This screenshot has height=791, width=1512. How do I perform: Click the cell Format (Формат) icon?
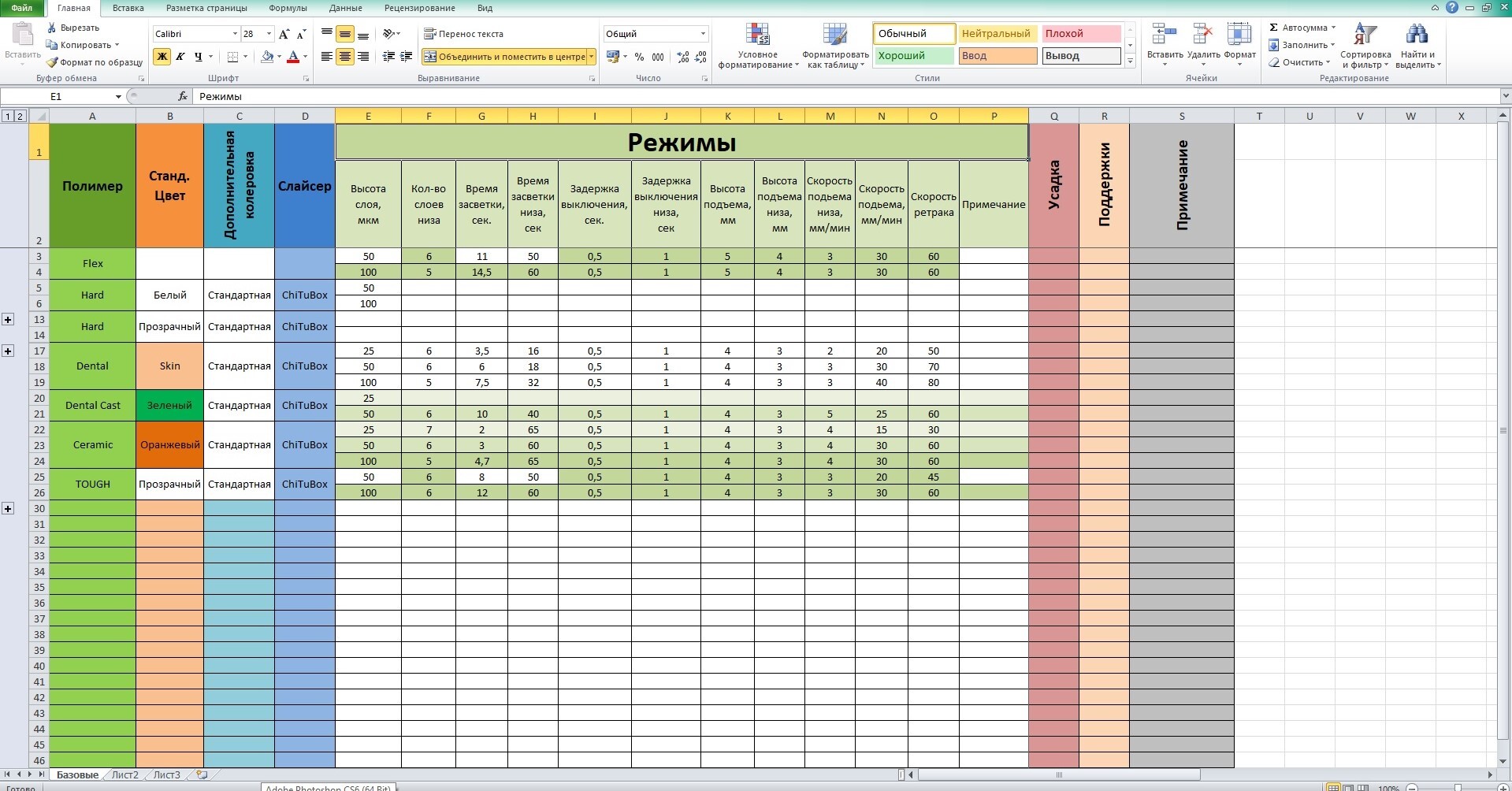(1239, 35)
